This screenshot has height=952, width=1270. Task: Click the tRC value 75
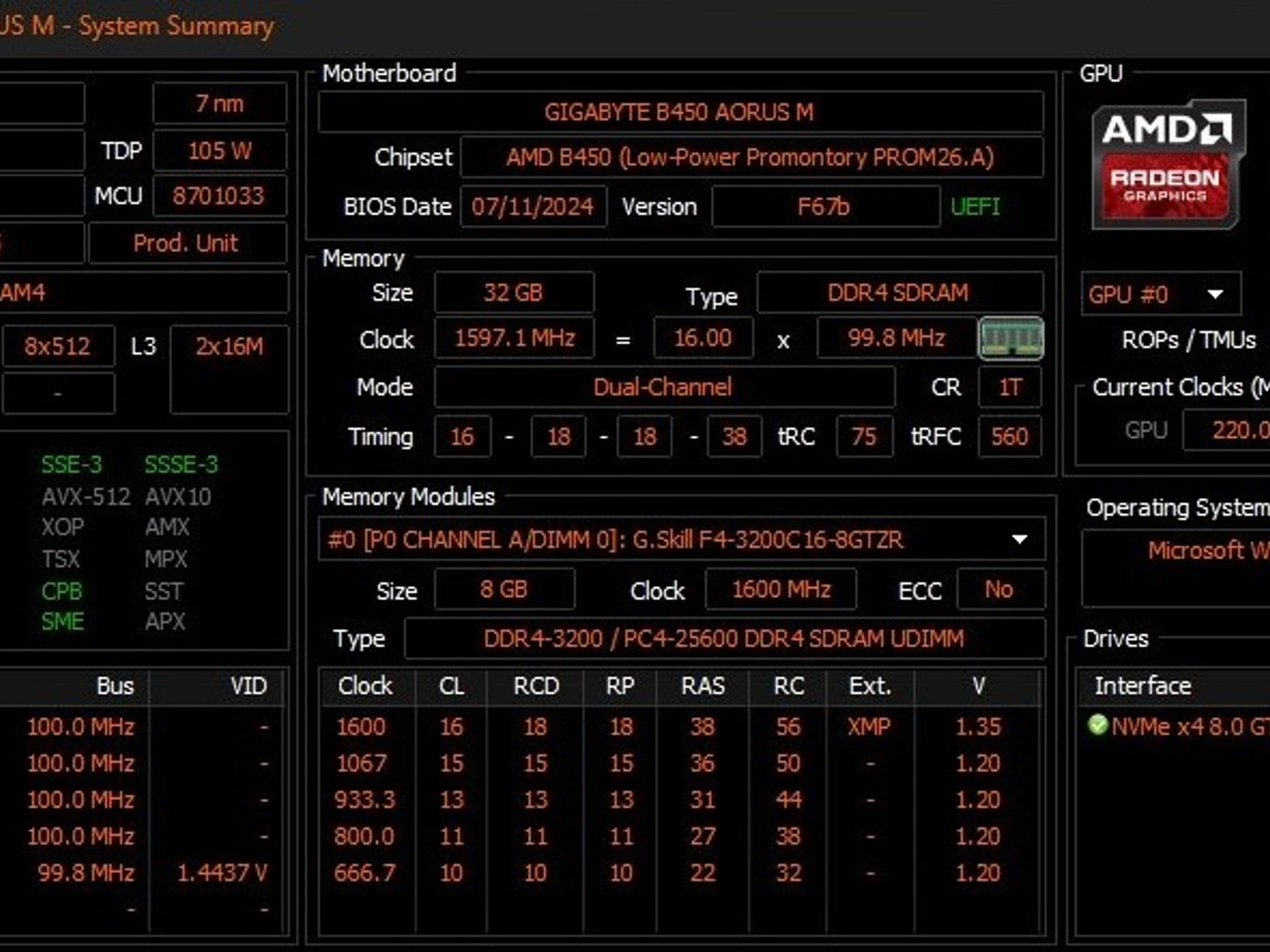pos(864,436)
